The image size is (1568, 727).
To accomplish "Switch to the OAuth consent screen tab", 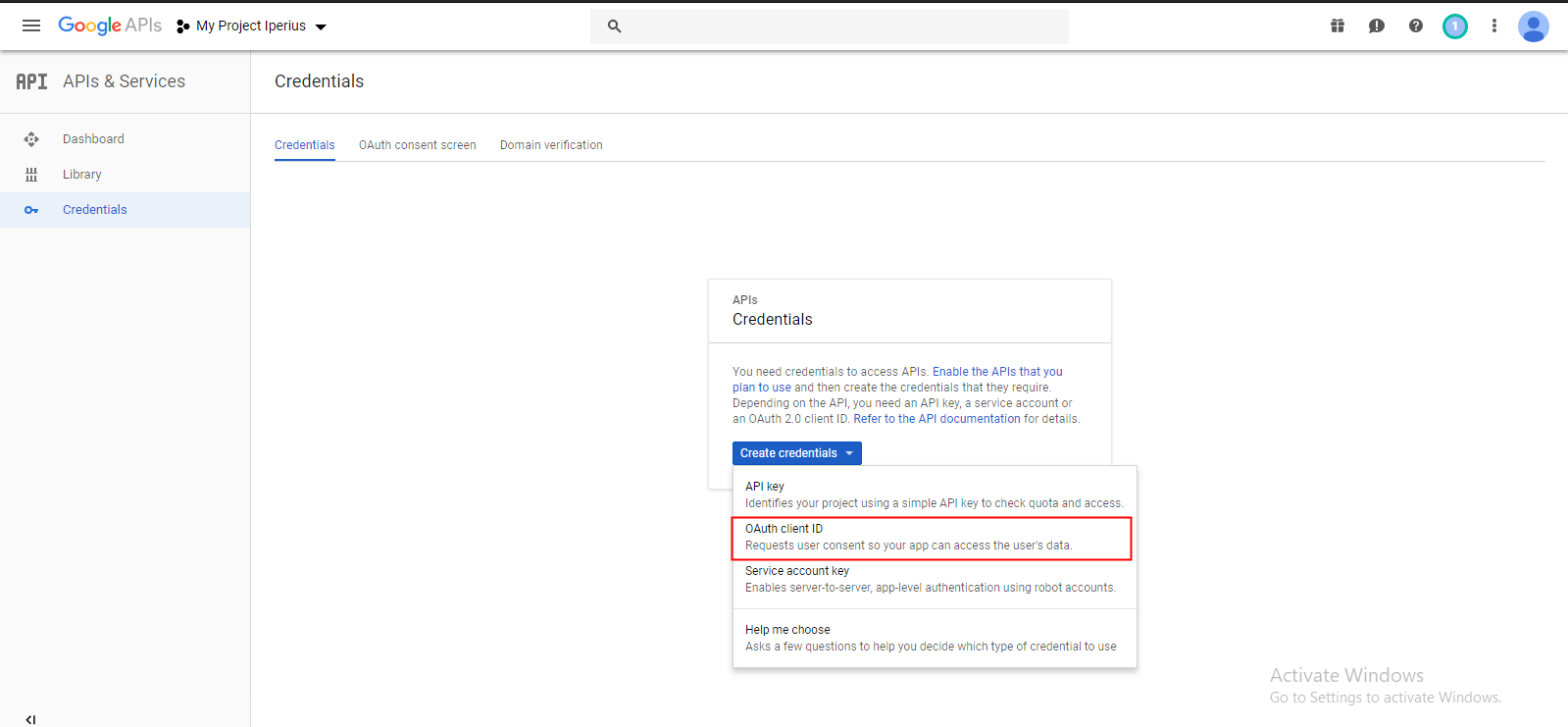I will [418, 145].
